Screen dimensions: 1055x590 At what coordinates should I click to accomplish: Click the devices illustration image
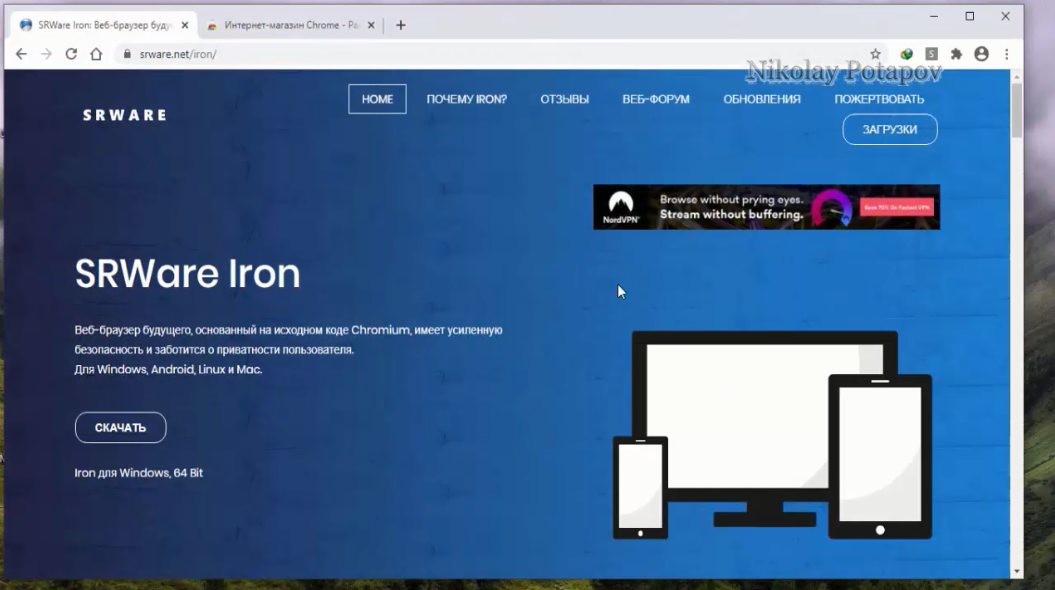coord(772,435)
